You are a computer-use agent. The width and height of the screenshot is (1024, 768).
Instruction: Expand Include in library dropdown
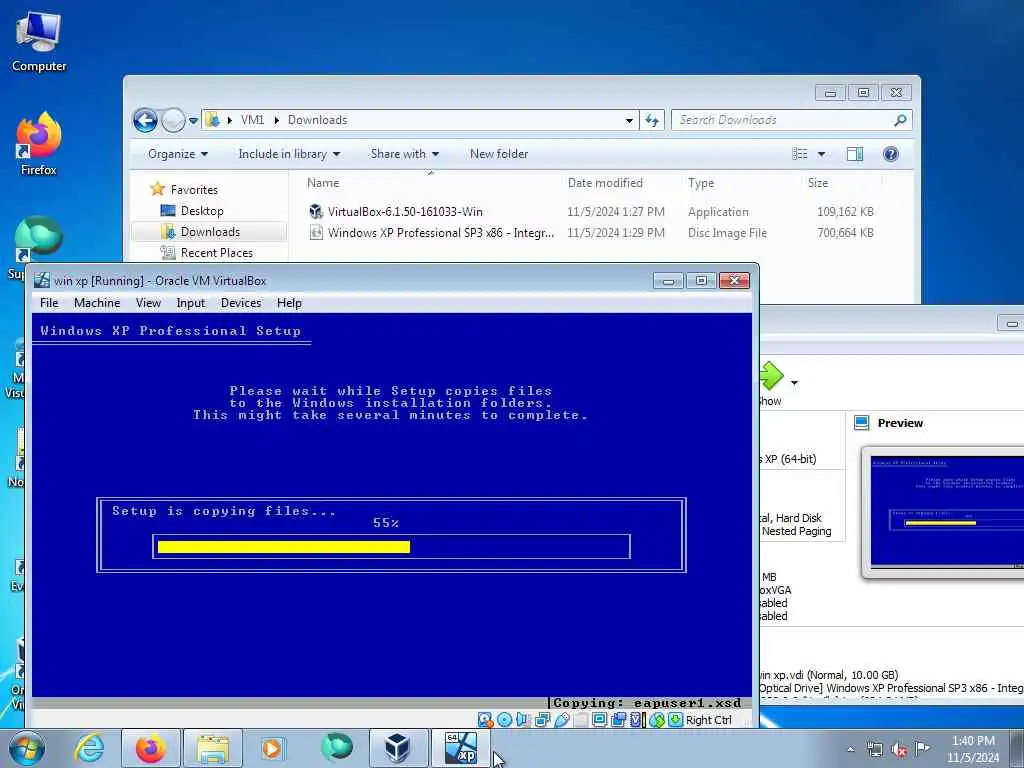tap(289, 154)
